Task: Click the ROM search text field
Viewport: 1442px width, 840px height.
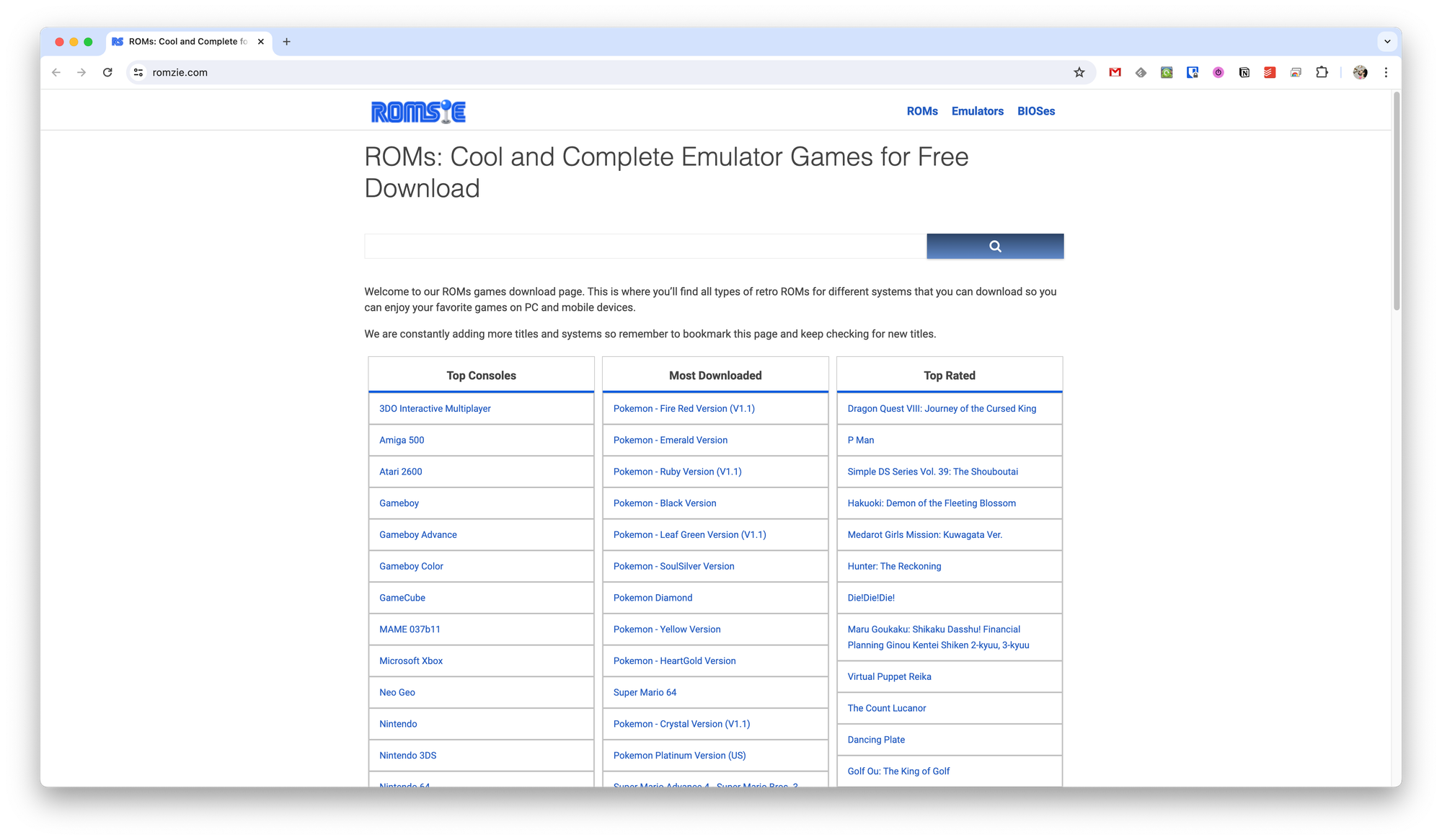Action: tap(645, 246)
